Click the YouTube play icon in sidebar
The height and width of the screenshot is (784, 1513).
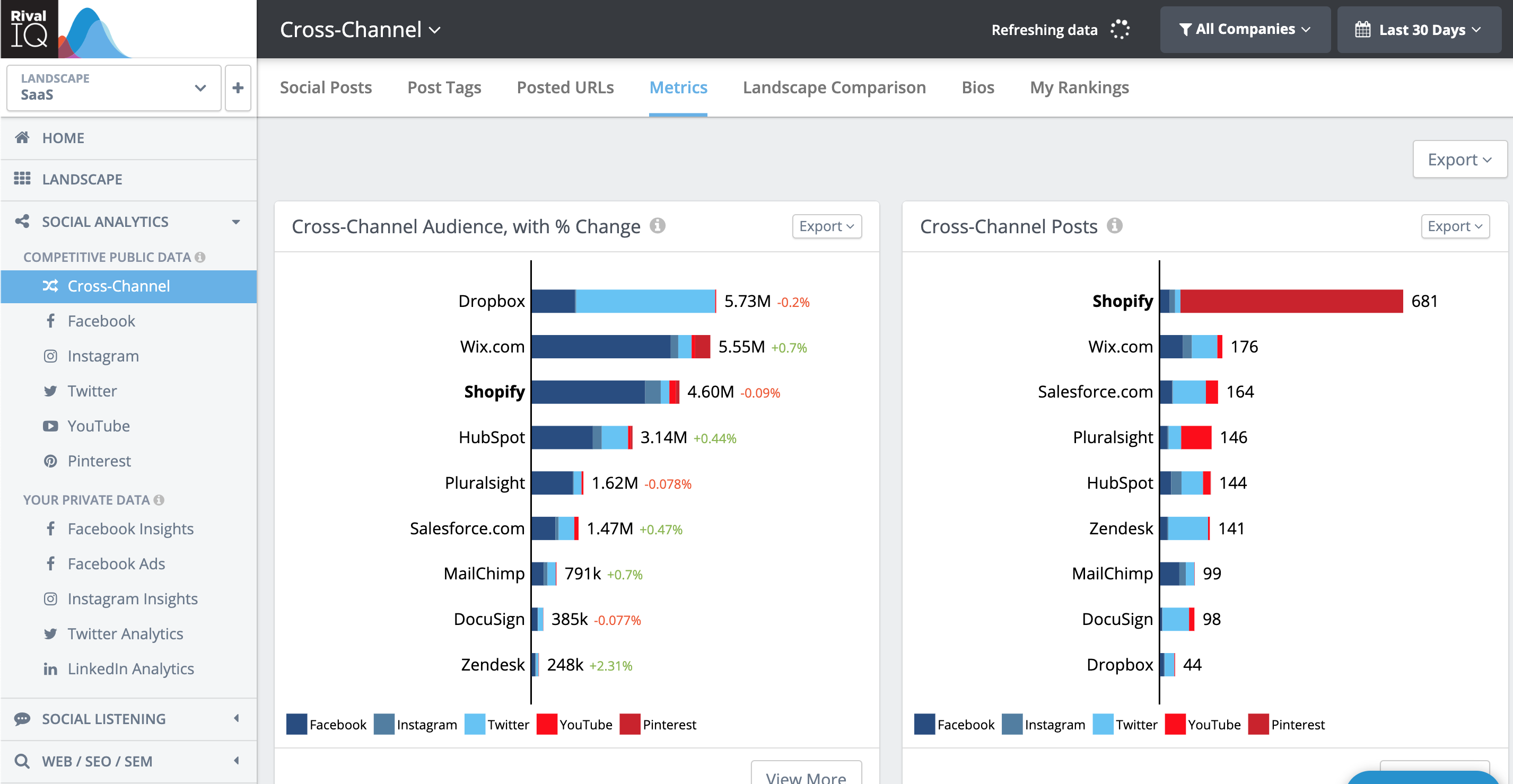50,426
